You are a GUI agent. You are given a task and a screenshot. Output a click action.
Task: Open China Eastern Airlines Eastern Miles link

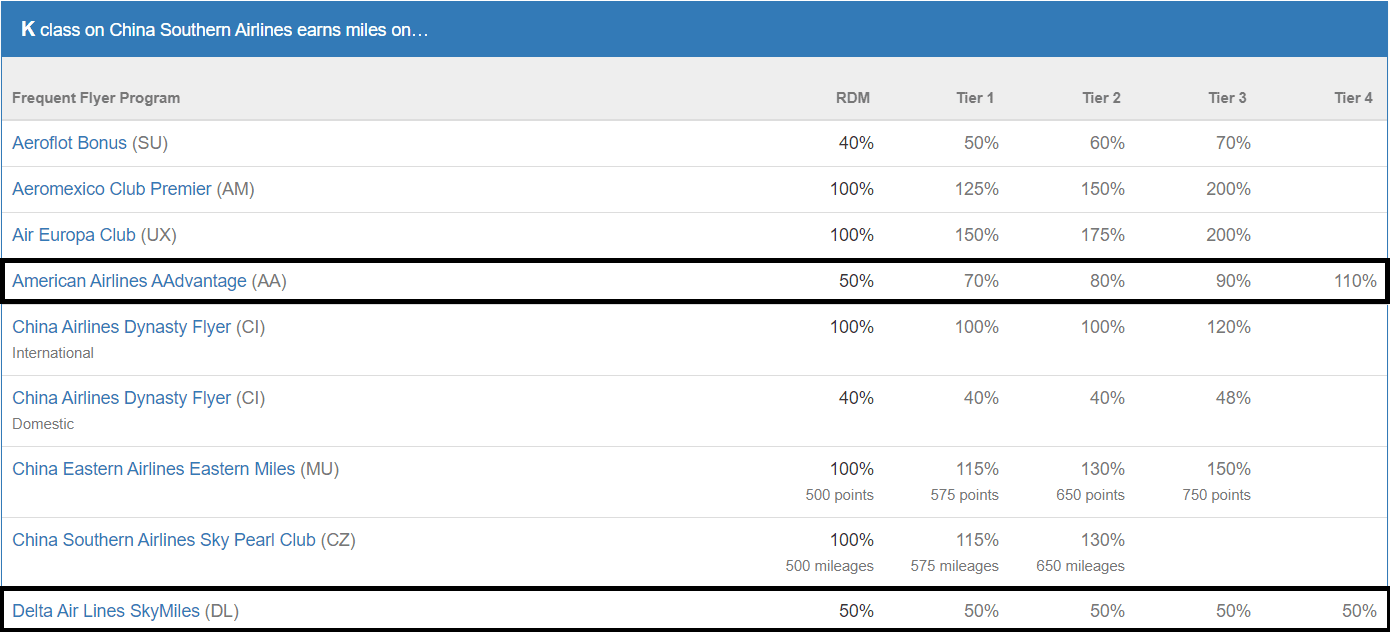(x=154, y=469)
